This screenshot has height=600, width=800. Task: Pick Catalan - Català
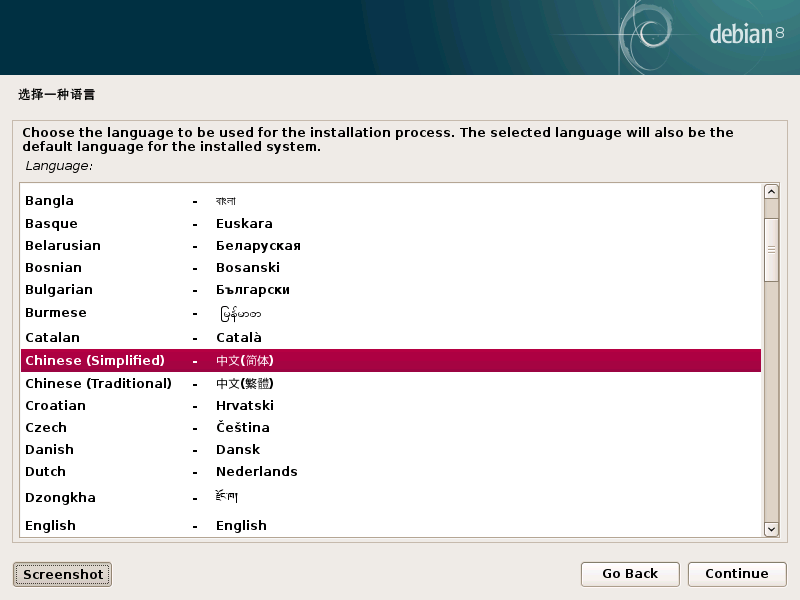[x=391, y=337]
